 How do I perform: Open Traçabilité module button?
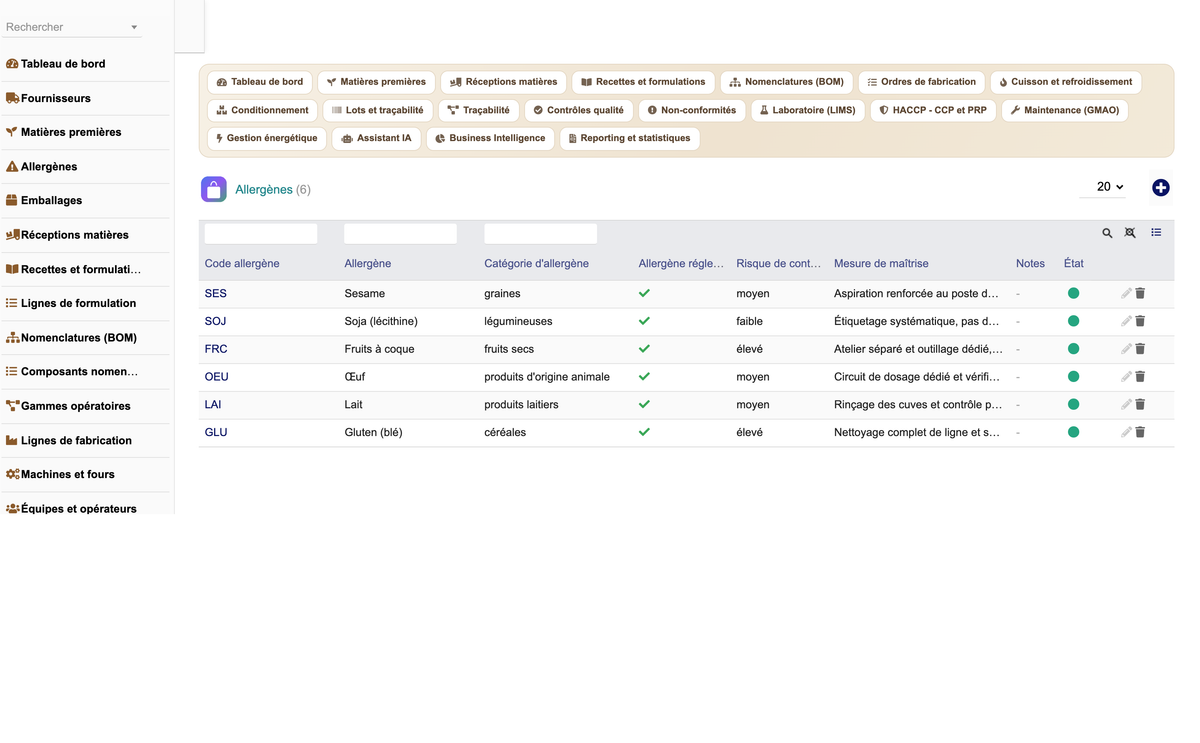pyautogui.click(x=478, y=110)
